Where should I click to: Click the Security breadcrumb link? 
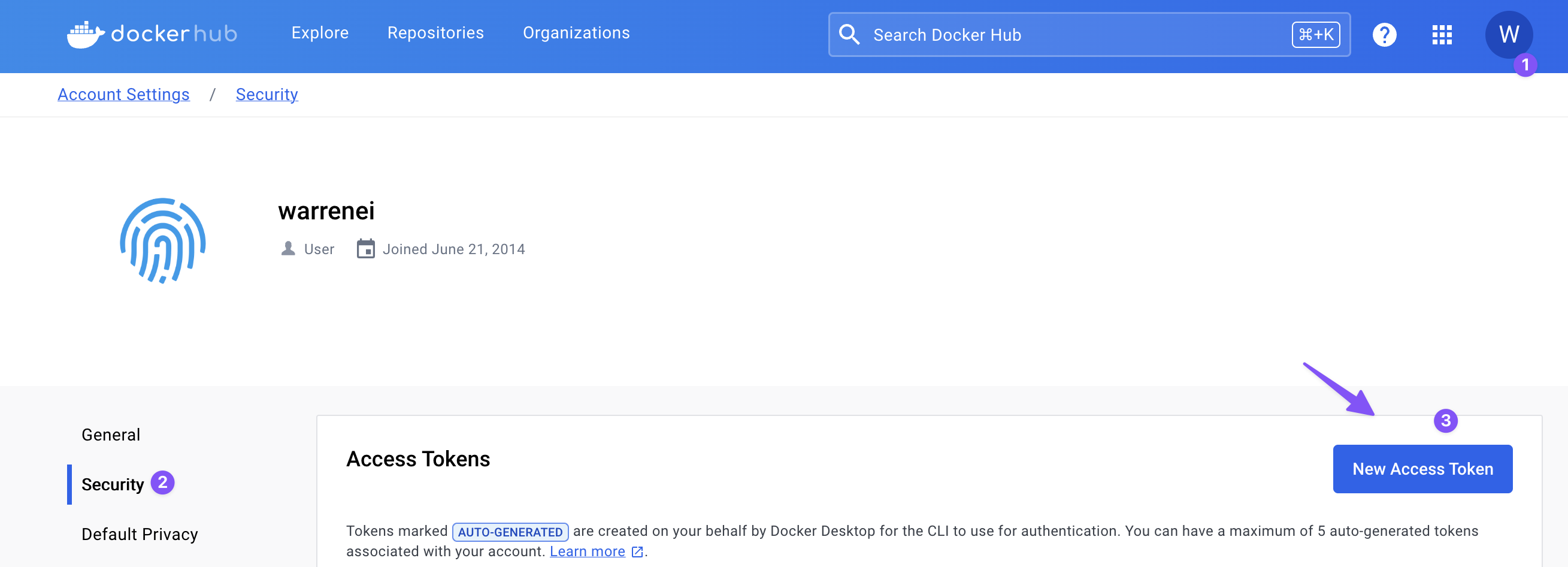pyautogui.click(x=267, y=94)
